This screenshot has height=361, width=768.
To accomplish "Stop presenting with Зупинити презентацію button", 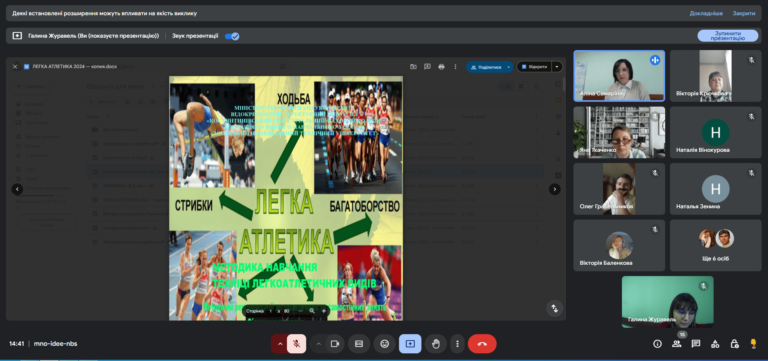I will pos(727,36).
